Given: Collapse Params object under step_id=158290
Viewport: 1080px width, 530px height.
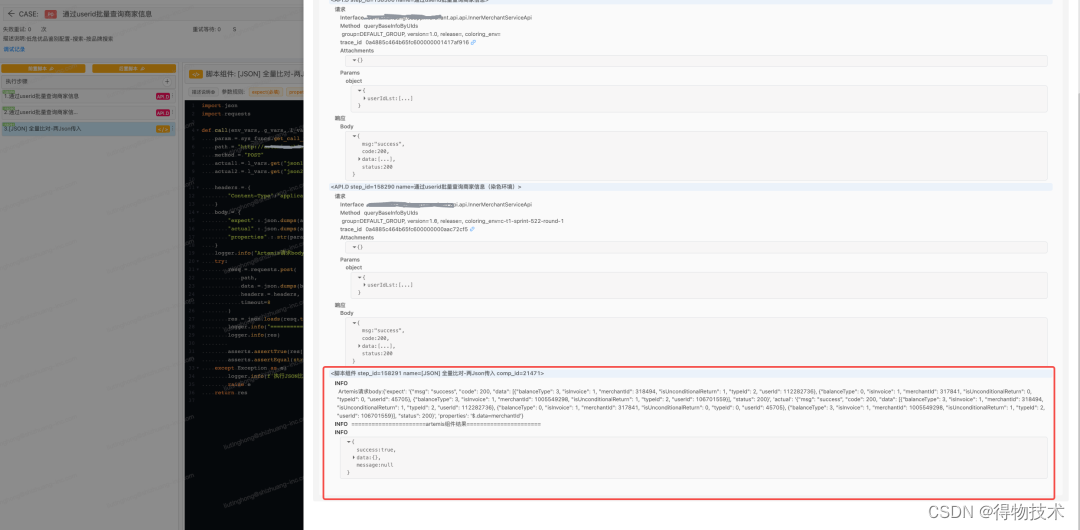Looking at the screenshot, I should point(360,276).
